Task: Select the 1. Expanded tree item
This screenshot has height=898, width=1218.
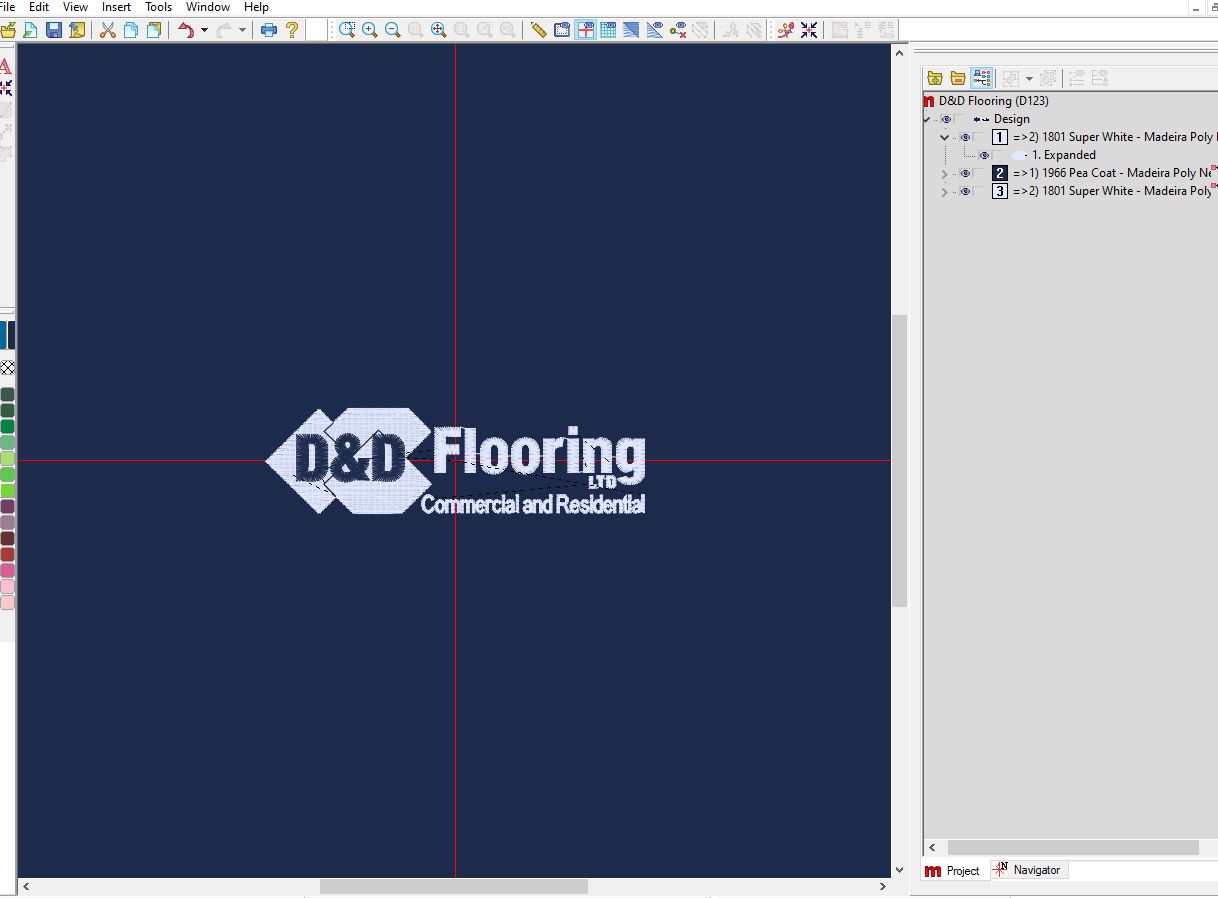Action: (x=1064, y=155)
